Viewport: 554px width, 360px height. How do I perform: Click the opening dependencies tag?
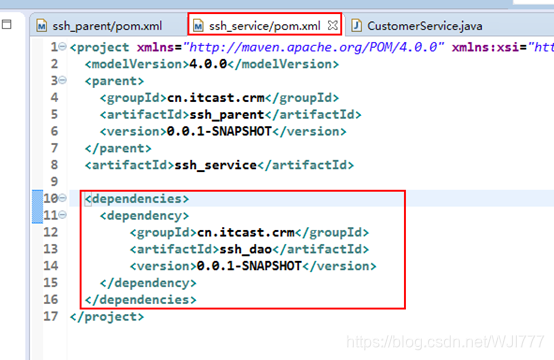coord(137,199)
